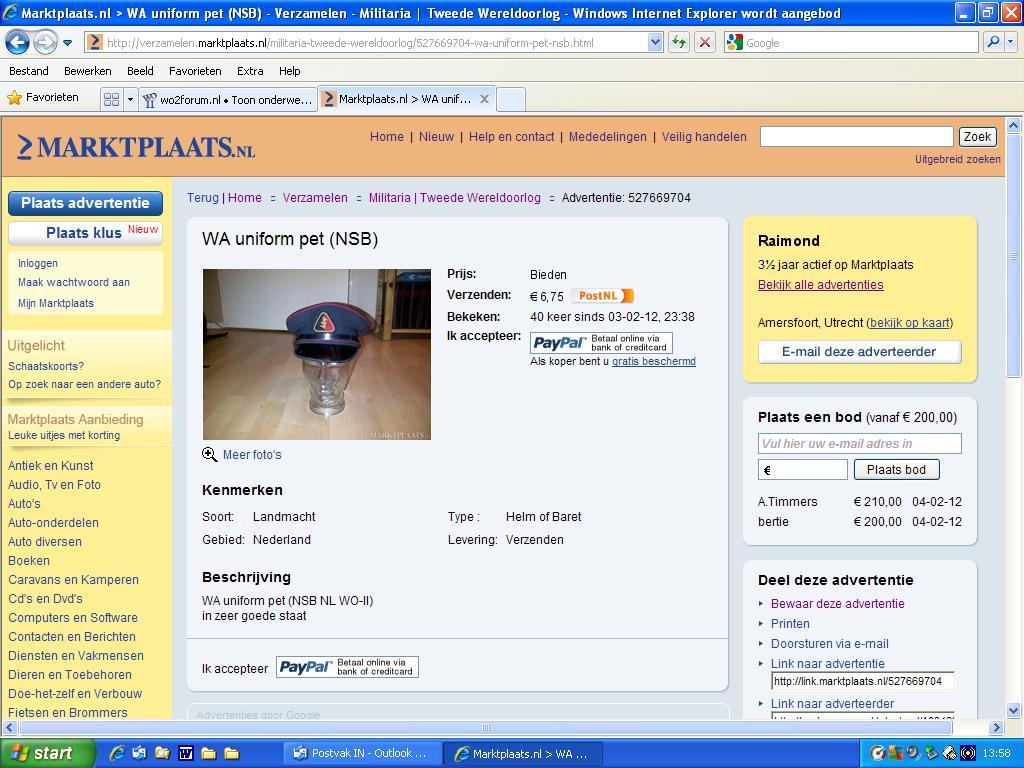Open the Quick Tabs grid icon
The width and height of the screenshot is (1024, 768).
pyautogui.click(x=111, y=99)
